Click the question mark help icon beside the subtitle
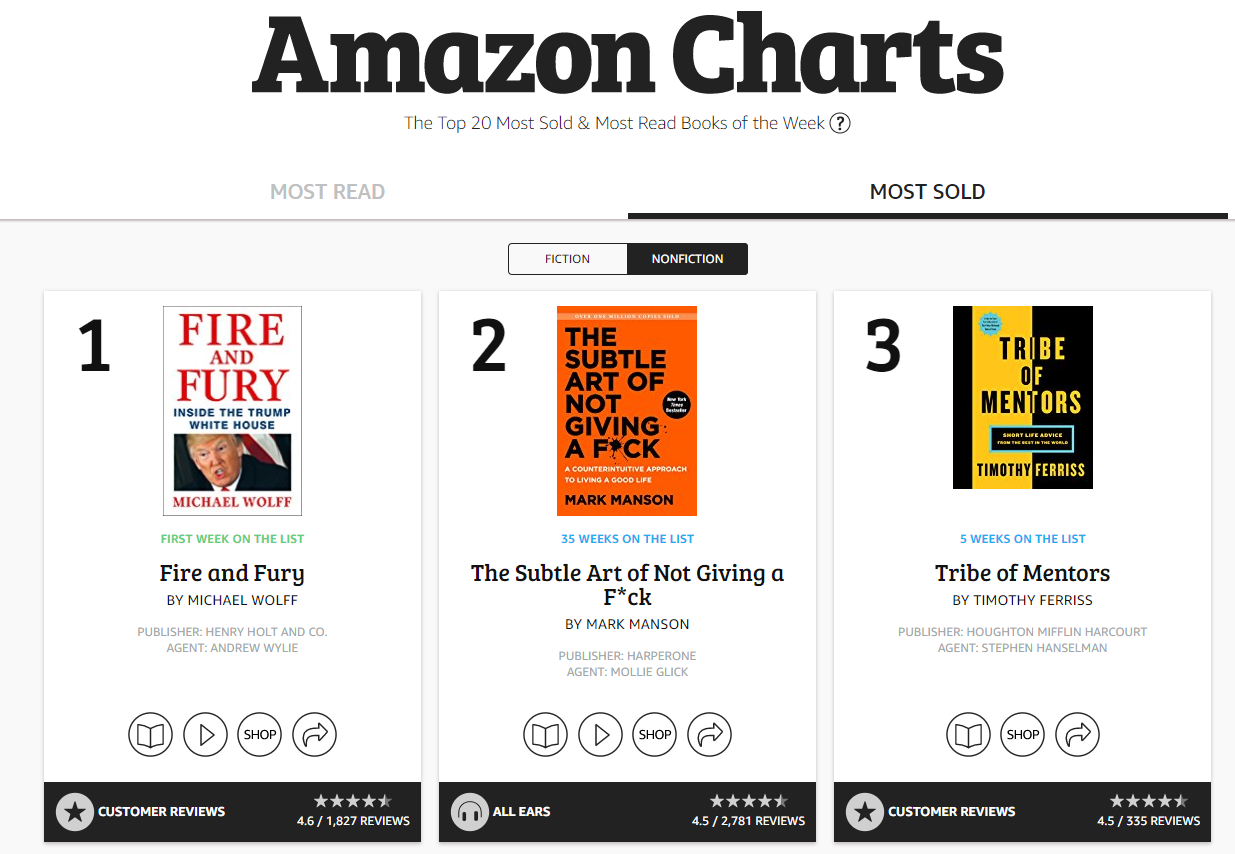This screenshot has height=854, width=1235. [840, 124]
